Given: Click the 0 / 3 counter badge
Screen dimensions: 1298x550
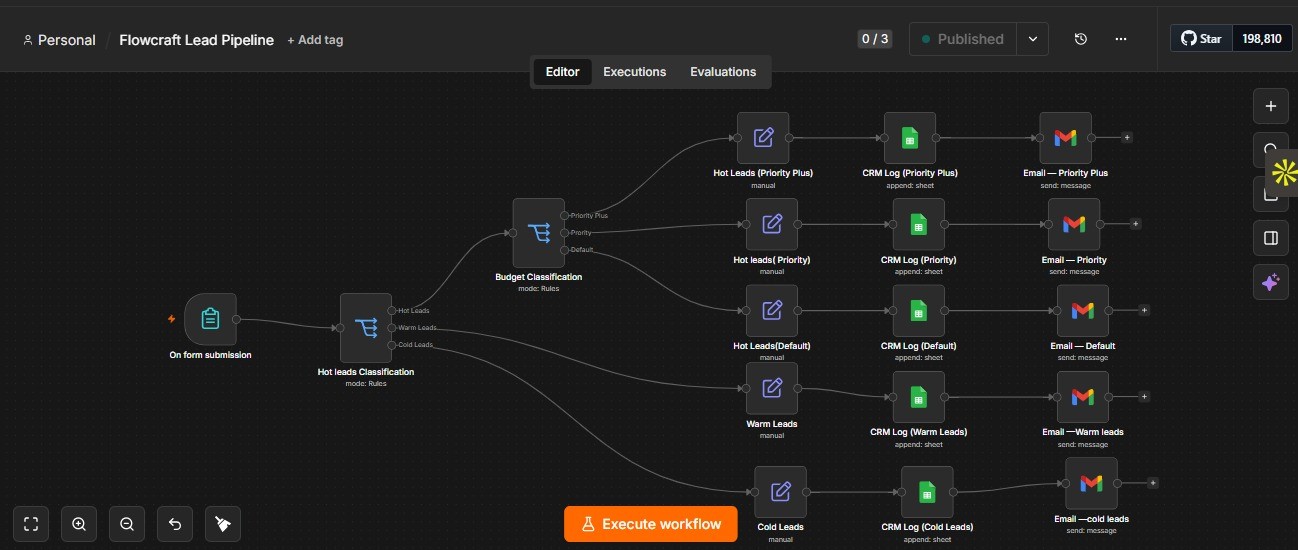Looking at the screenshot, I should [875, 39].
